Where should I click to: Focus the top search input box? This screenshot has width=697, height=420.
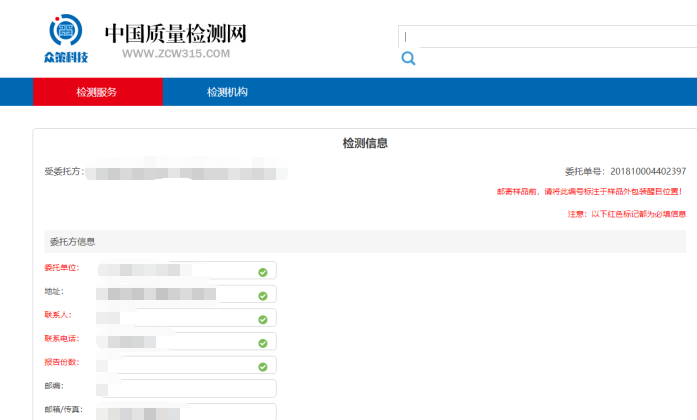coord(548,37)
